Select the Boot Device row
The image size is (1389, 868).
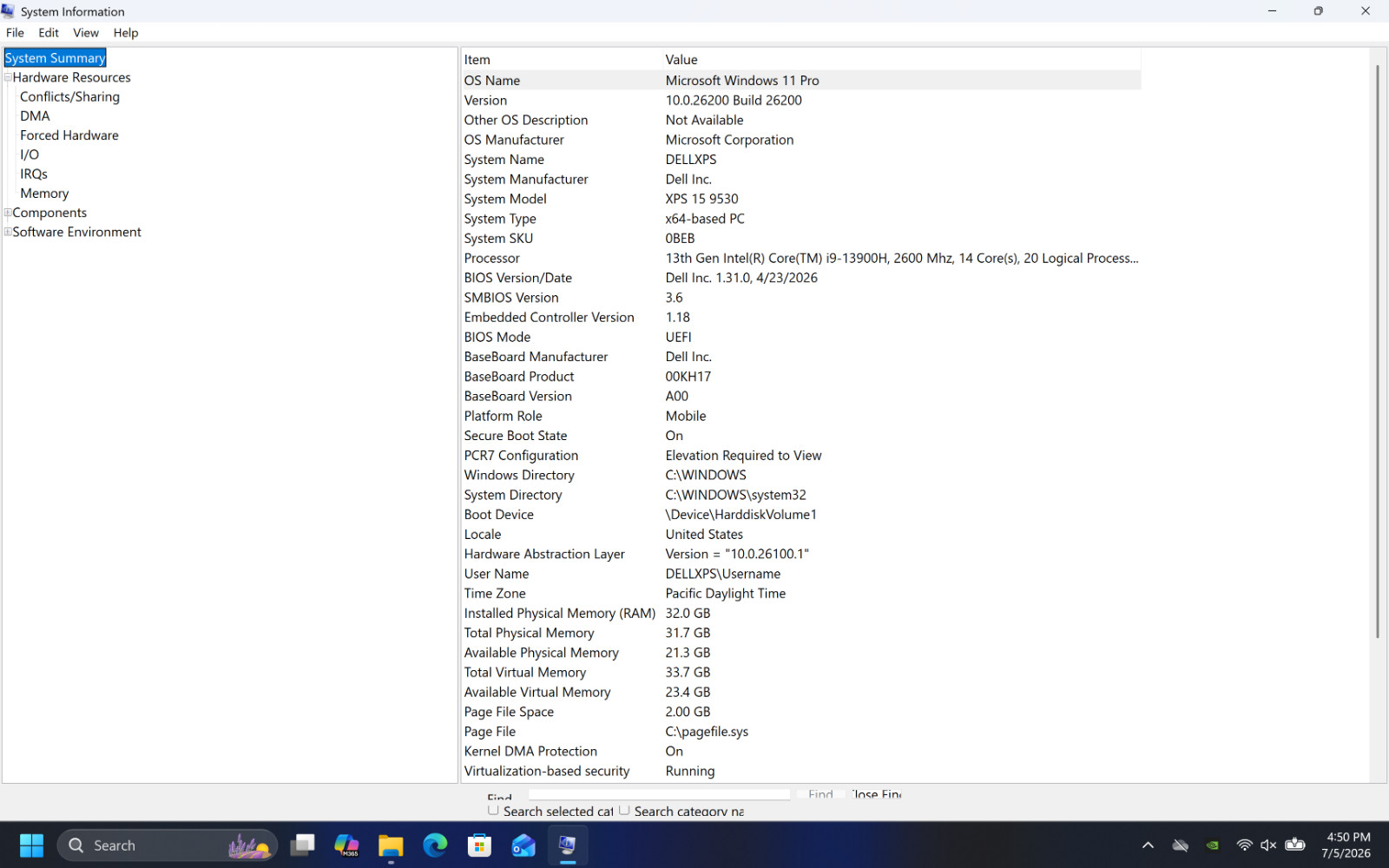(x=800, y=515)
